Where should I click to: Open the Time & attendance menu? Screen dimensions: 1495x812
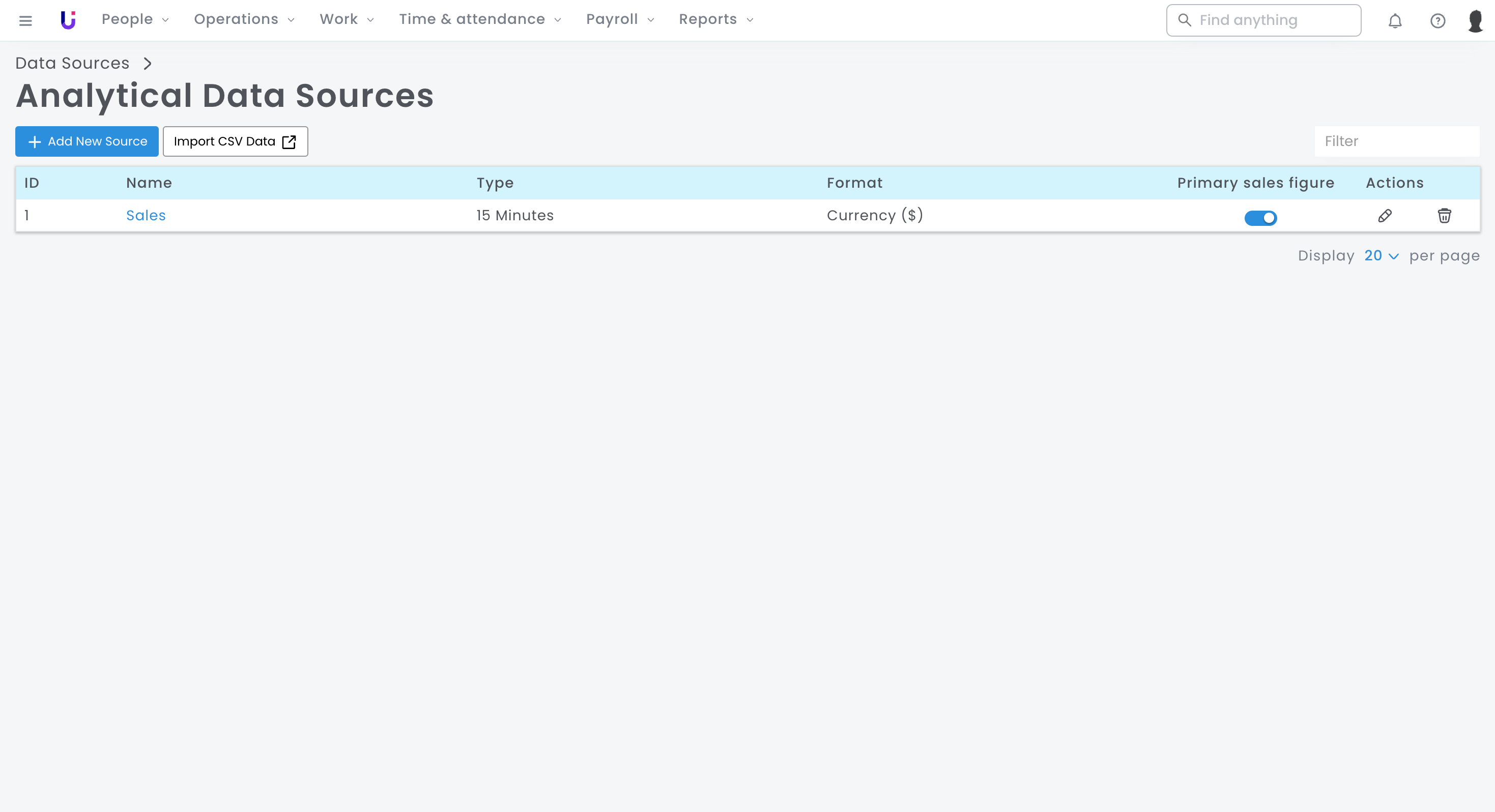coord(479,20)
